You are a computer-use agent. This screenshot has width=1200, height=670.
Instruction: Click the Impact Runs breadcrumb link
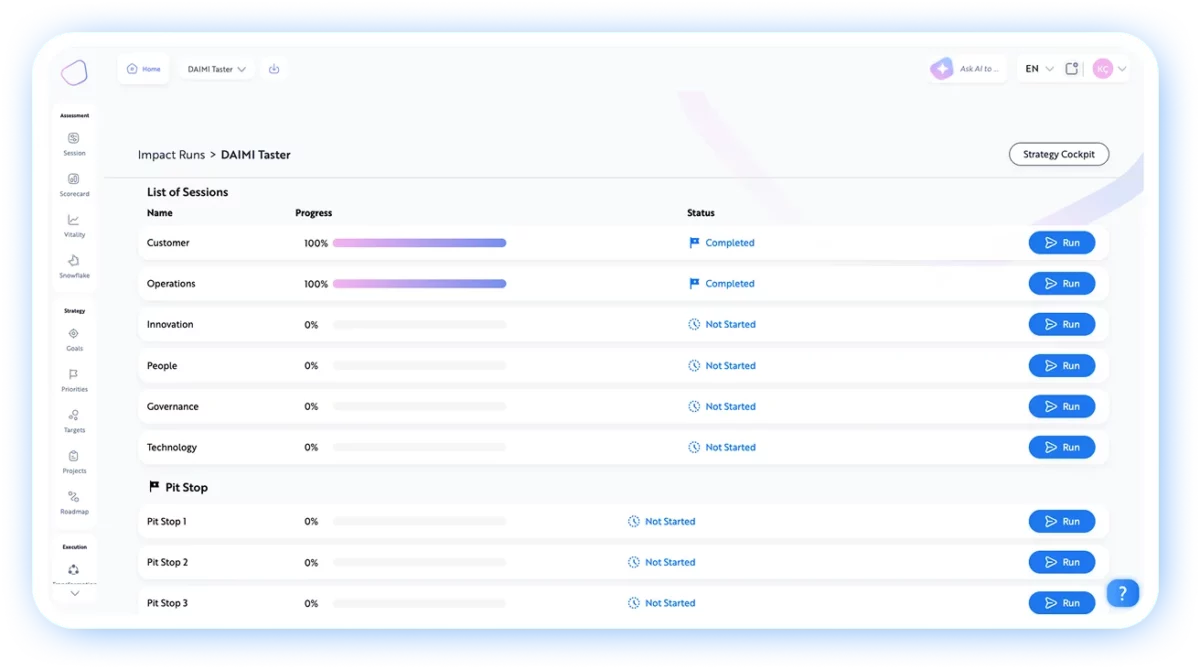(x=171, y=155)
